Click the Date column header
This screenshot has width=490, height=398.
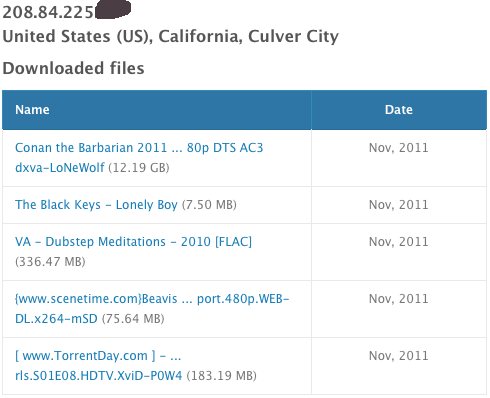click(399, 110)
